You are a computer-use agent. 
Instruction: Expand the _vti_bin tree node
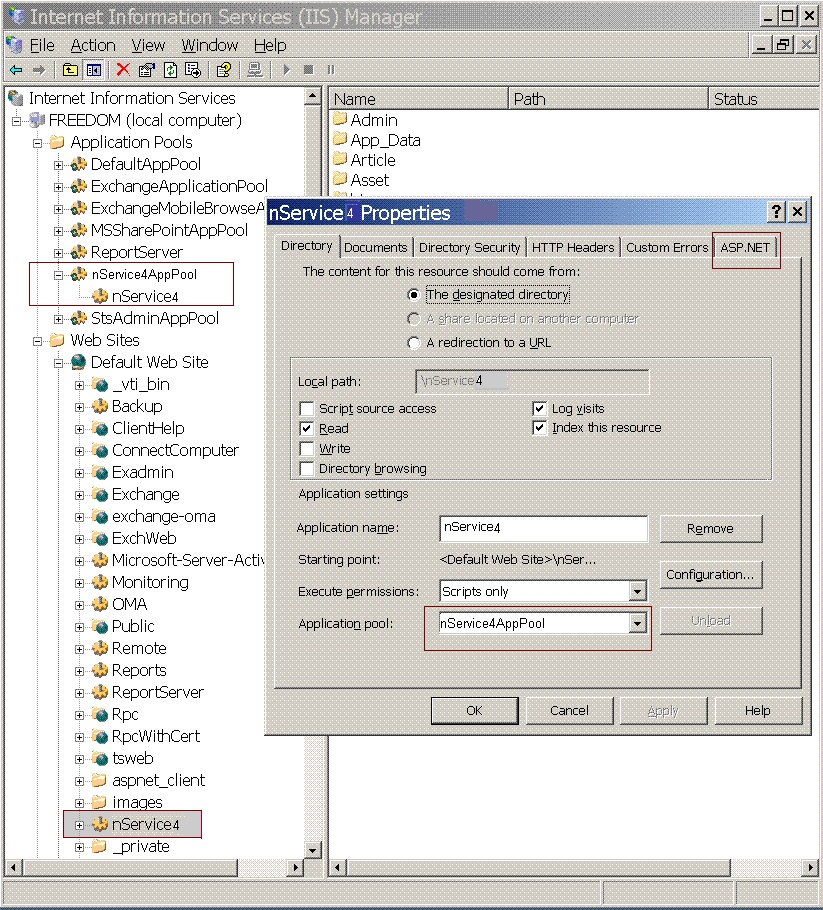pos(80,385)
